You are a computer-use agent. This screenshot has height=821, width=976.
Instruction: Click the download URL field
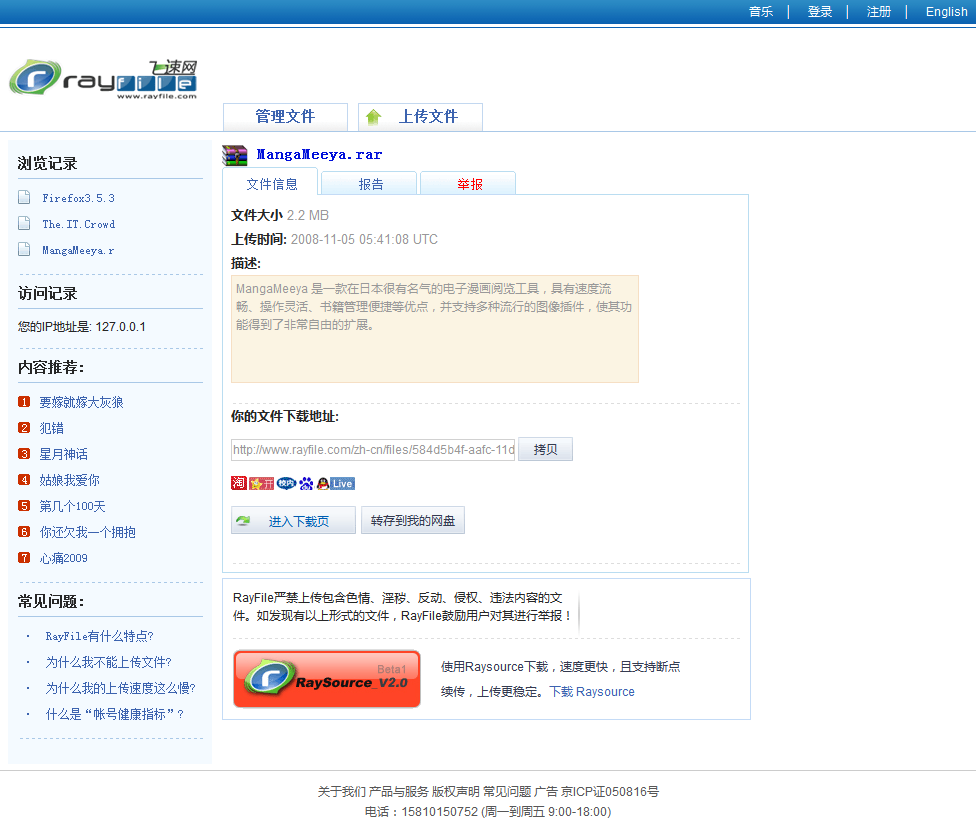click(373, 449)
